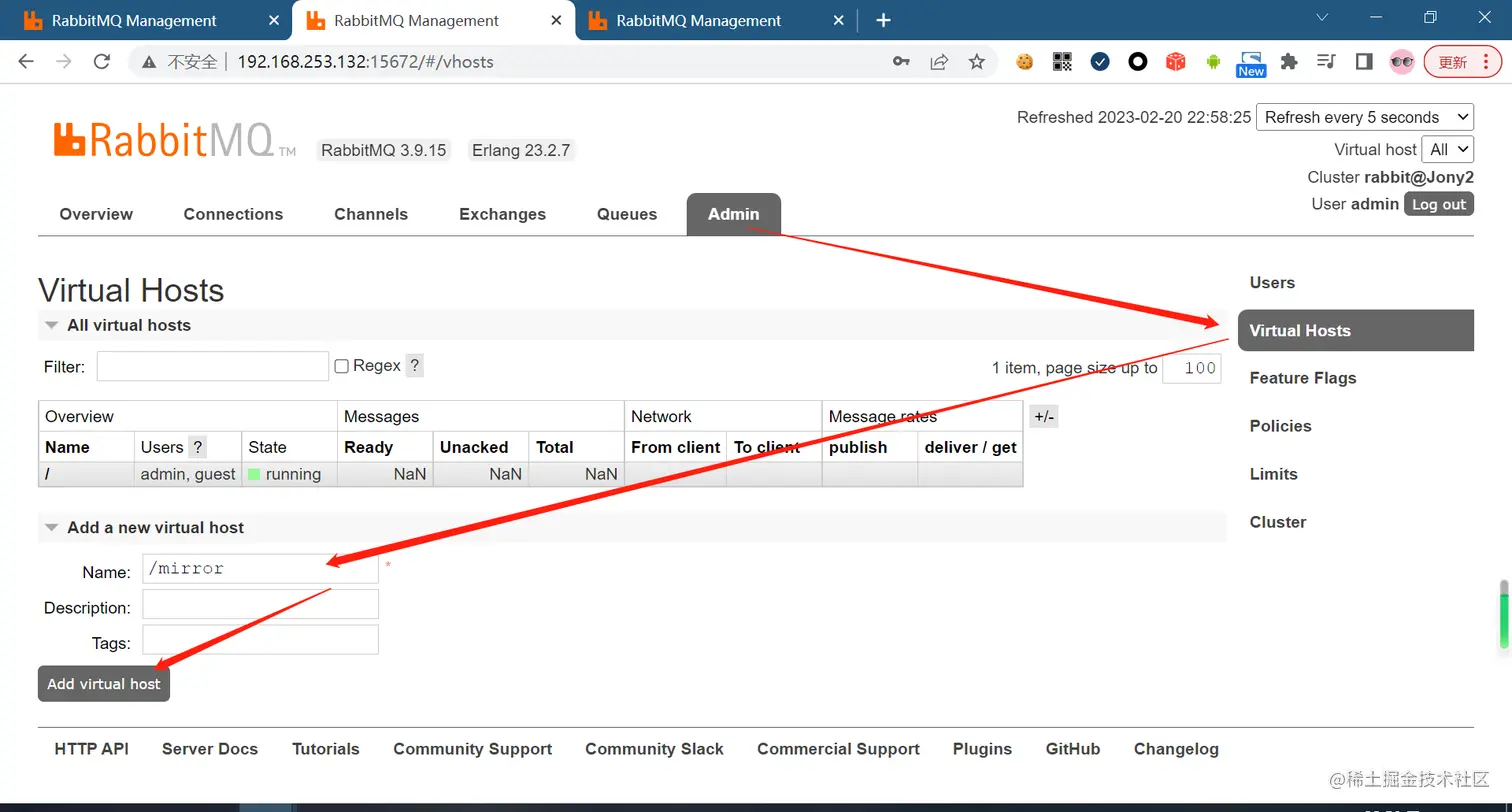This screenshot has width=1512, height=812.
Task: Open the Extensions puzzle piece menu
Action: (x=1289, y=61)
